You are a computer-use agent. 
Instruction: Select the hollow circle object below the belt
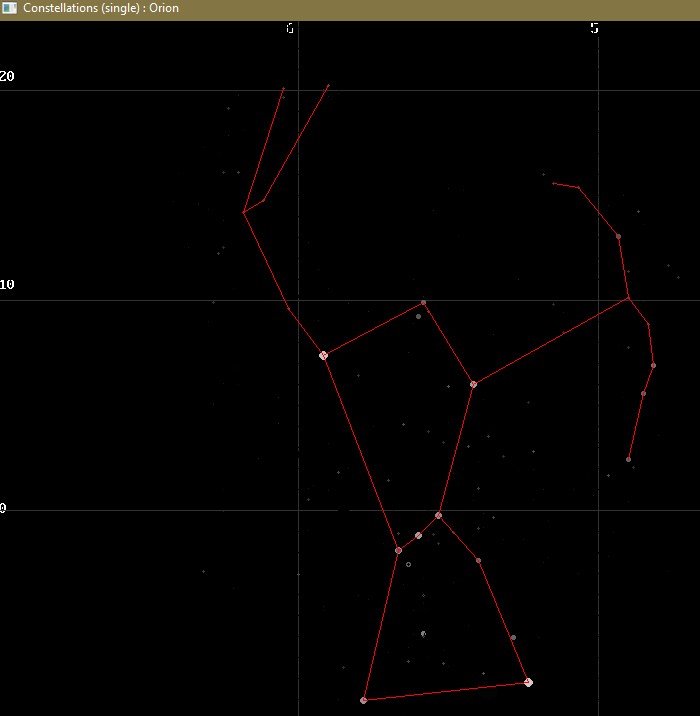tap(408, 564)
